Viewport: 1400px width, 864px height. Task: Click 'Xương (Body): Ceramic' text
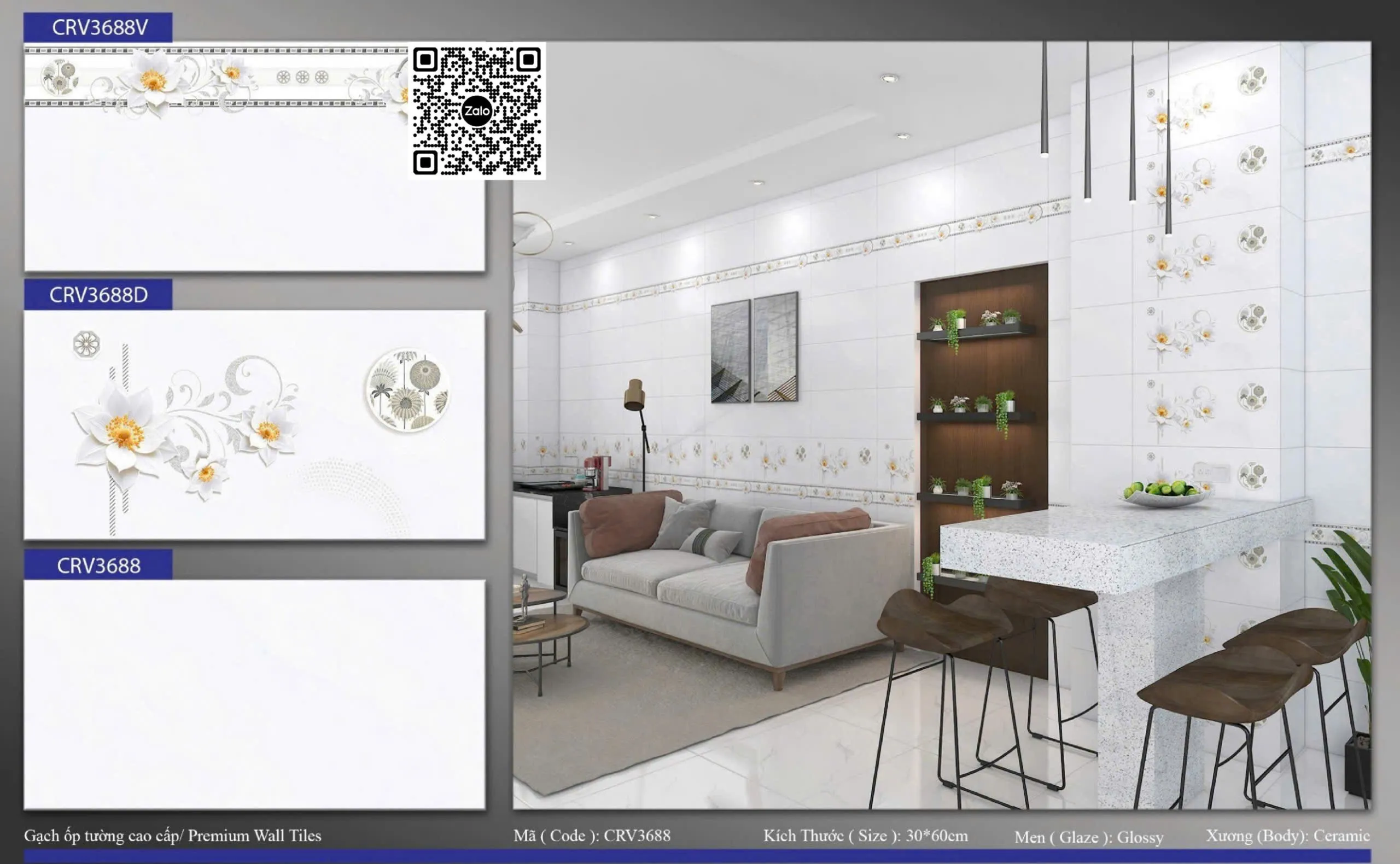[x=1288, y=836]
